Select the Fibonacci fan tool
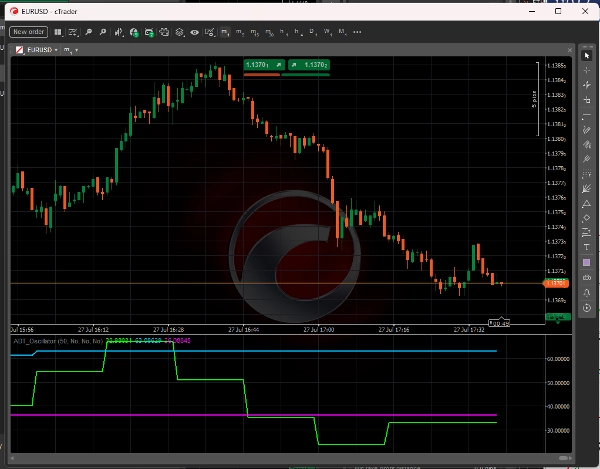This screenshot has height=469, width=600. click(x=587, y=189)
